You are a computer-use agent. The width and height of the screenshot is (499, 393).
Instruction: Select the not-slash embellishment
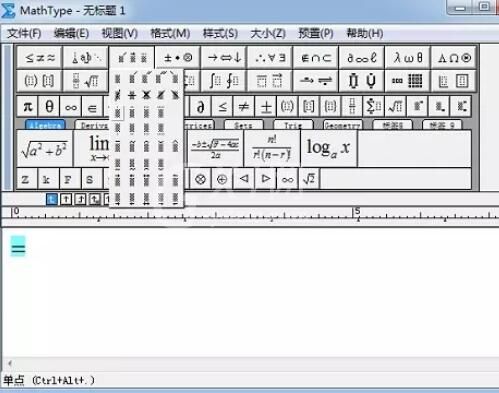pyautogui.click(x=117, y=95)
